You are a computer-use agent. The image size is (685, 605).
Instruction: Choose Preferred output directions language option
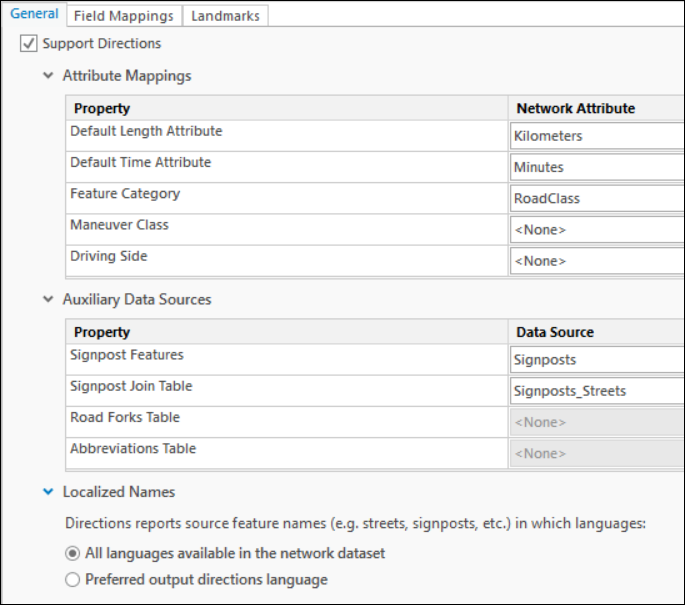(72, 579)
